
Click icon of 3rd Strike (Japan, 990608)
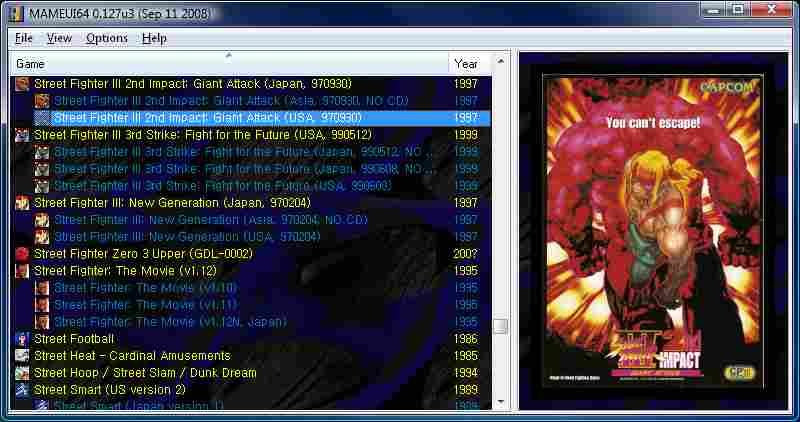(x=42, y=169)
